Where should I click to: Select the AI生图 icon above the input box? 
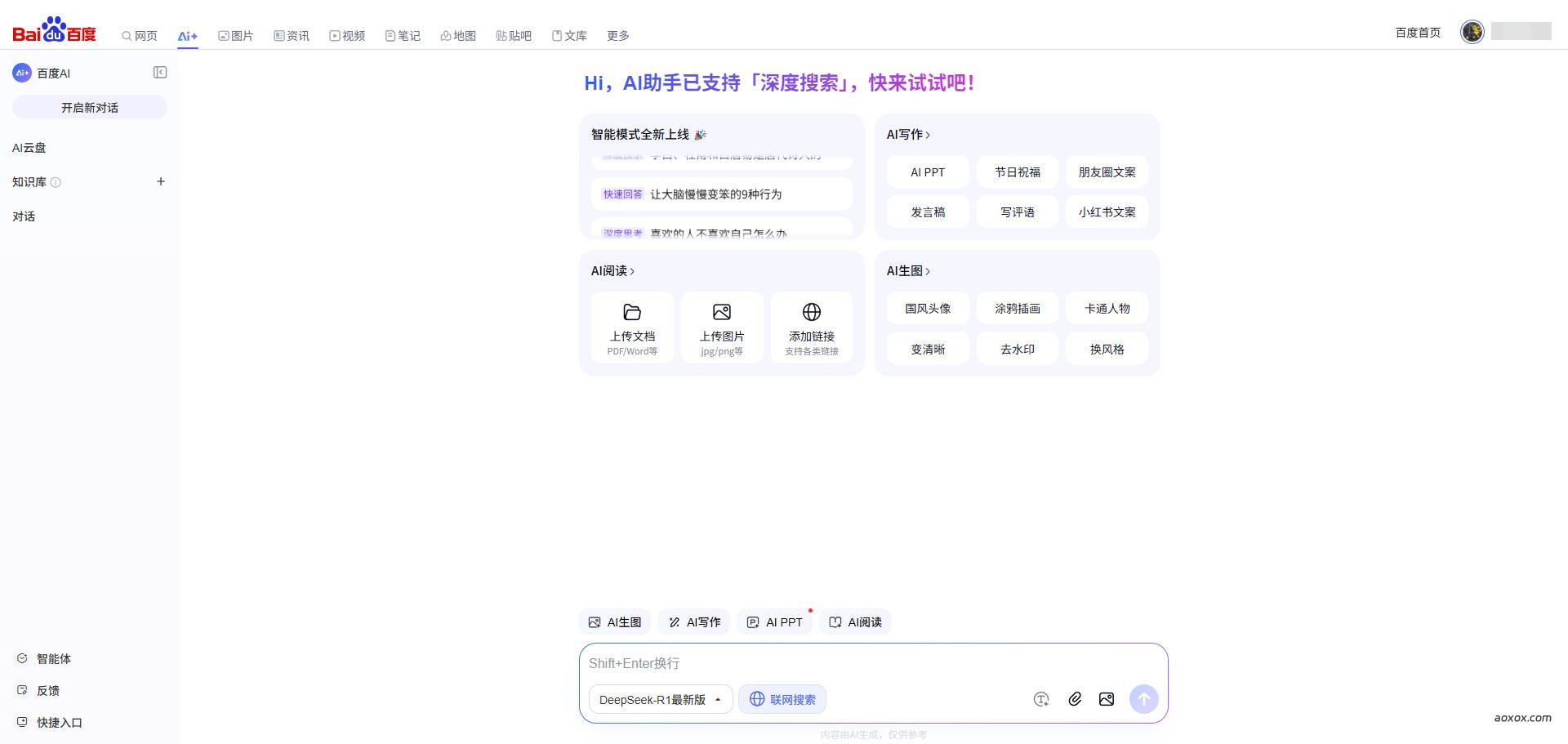[x=614, y=621]
